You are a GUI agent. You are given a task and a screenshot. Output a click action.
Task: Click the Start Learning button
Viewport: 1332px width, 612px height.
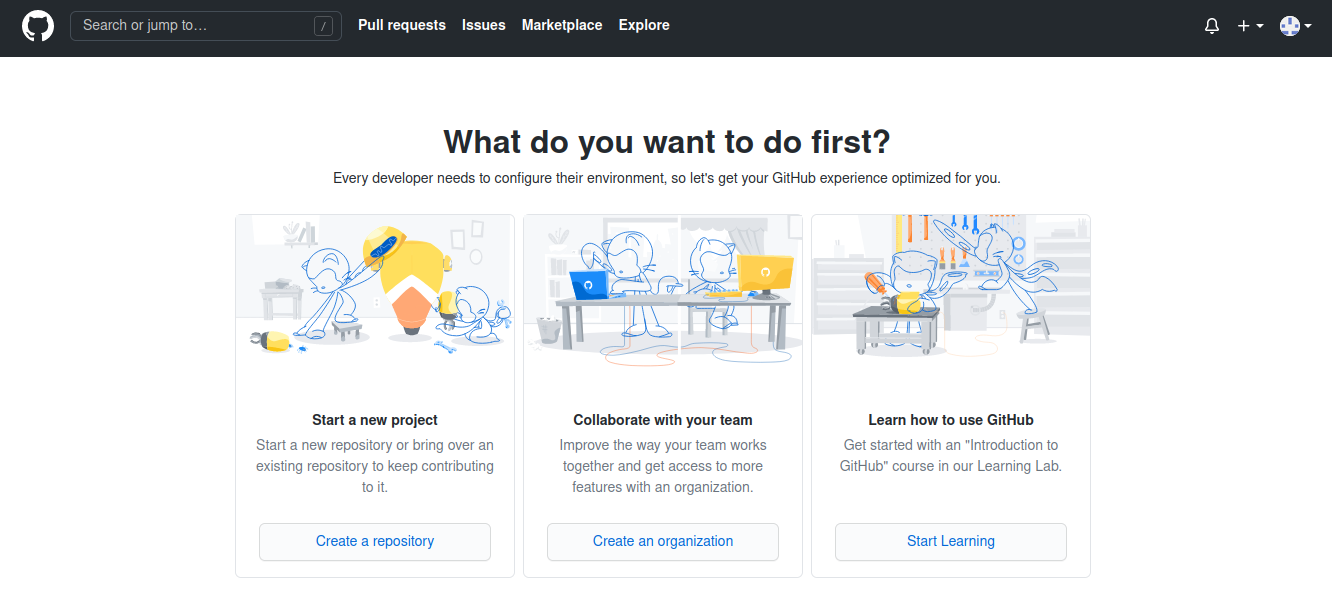coord(951,542)
